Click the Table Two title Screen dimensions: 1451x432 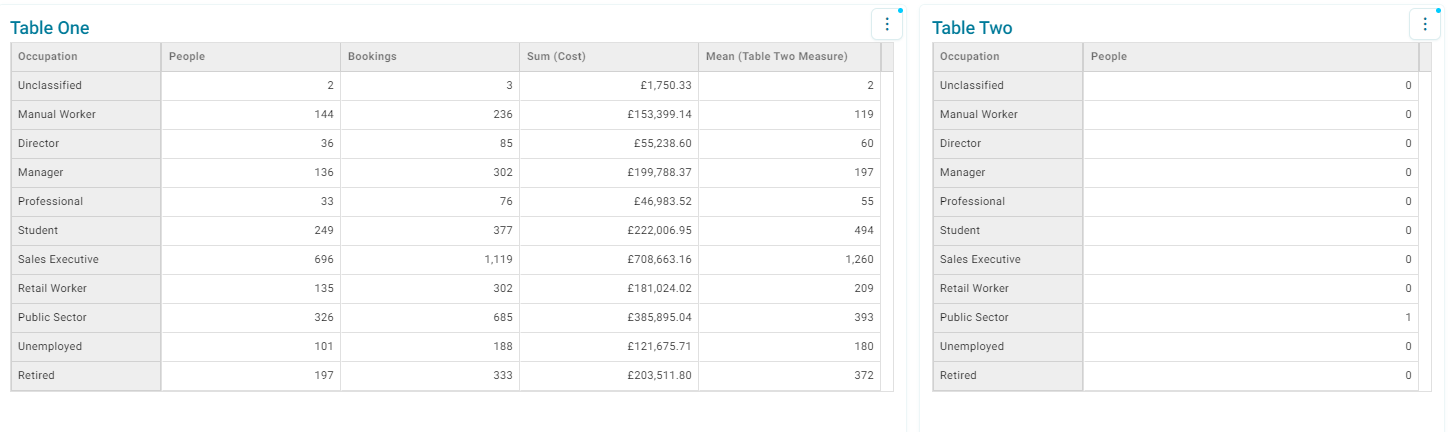[972, 28]
